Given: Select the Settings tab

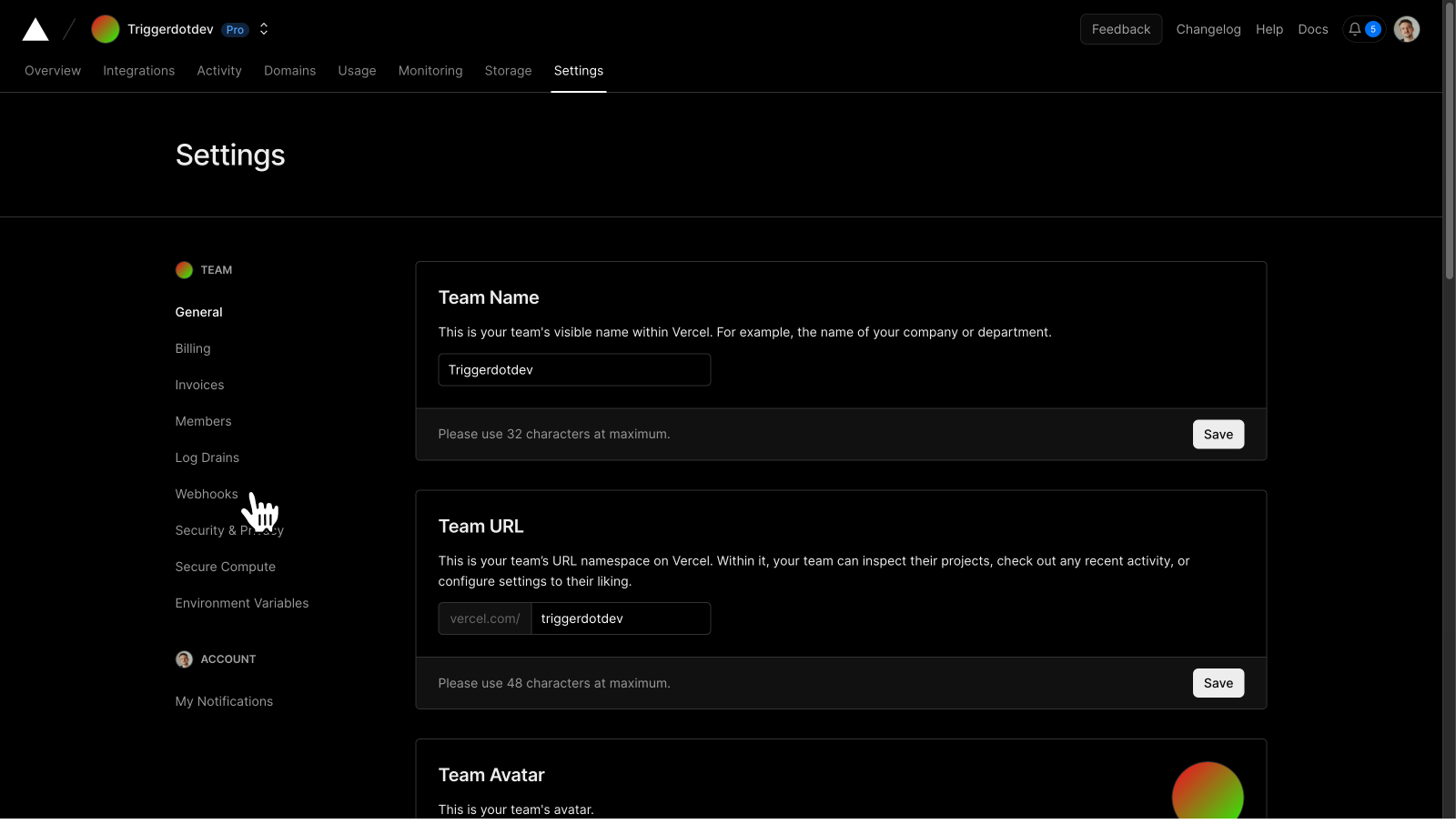Looking at the screenshot, I should point(579,71).
